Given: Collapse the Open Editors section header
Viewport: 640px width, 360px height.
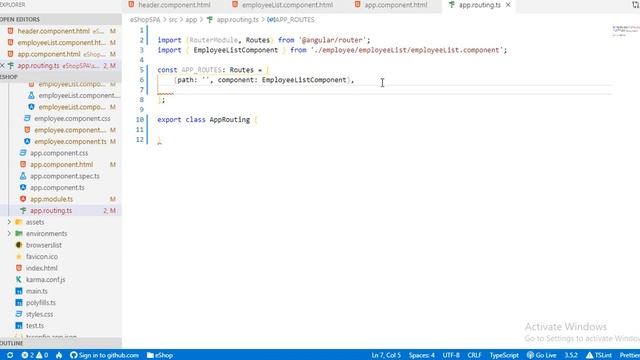Looking at the screenshot, I should click(60, 19).
